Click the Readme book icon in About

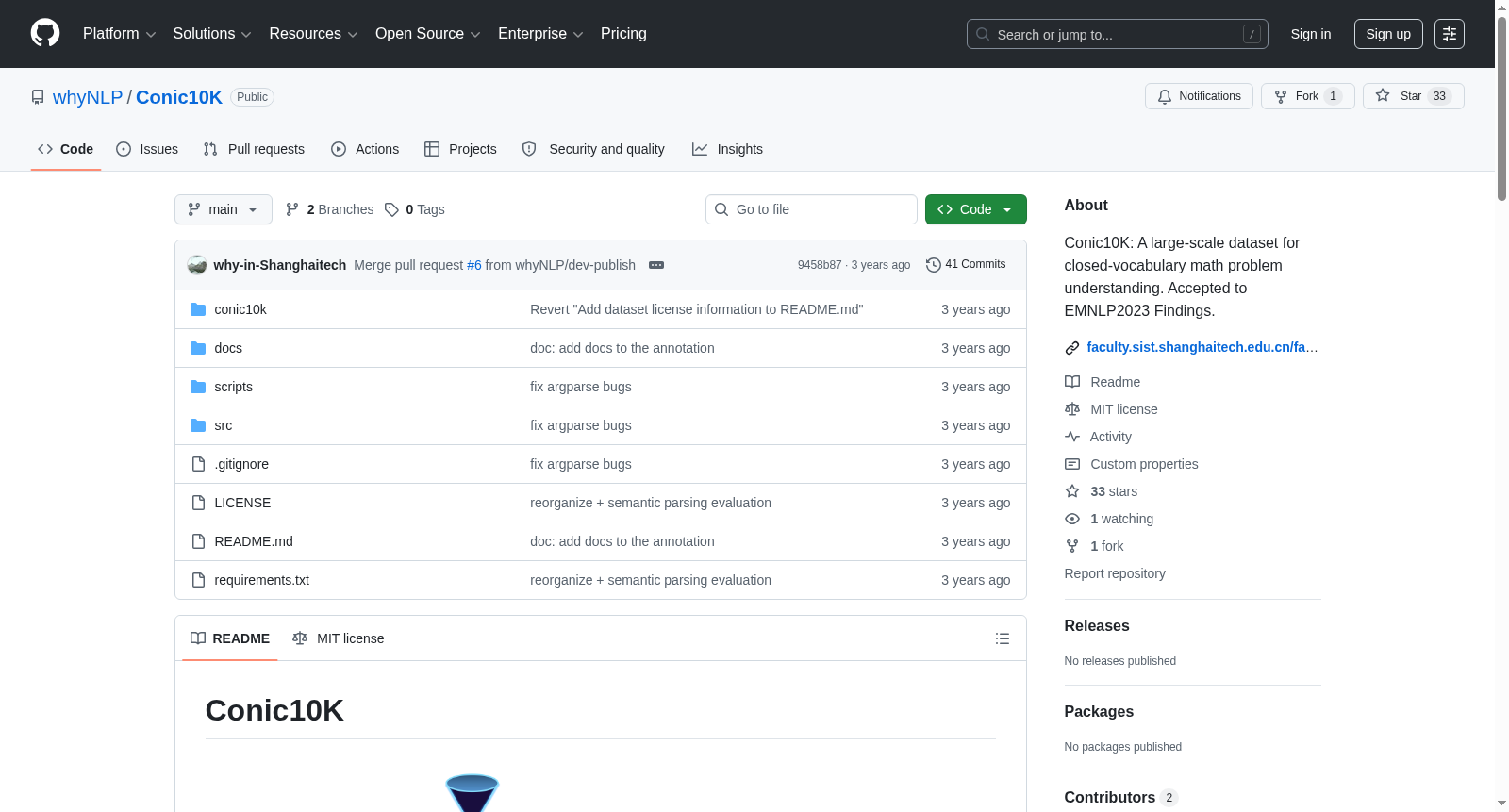1072,382
